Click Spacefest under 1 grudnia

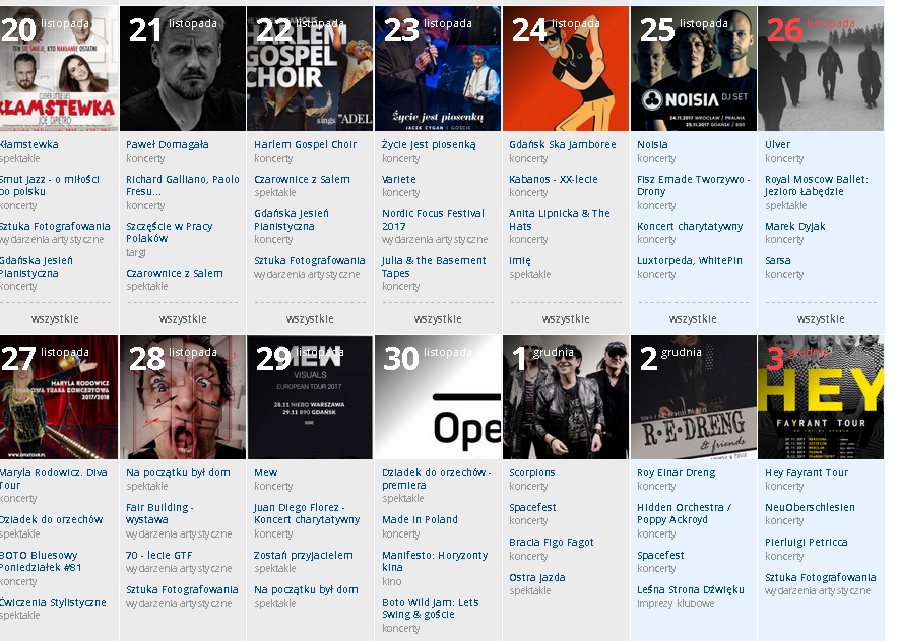click(533, 507)
